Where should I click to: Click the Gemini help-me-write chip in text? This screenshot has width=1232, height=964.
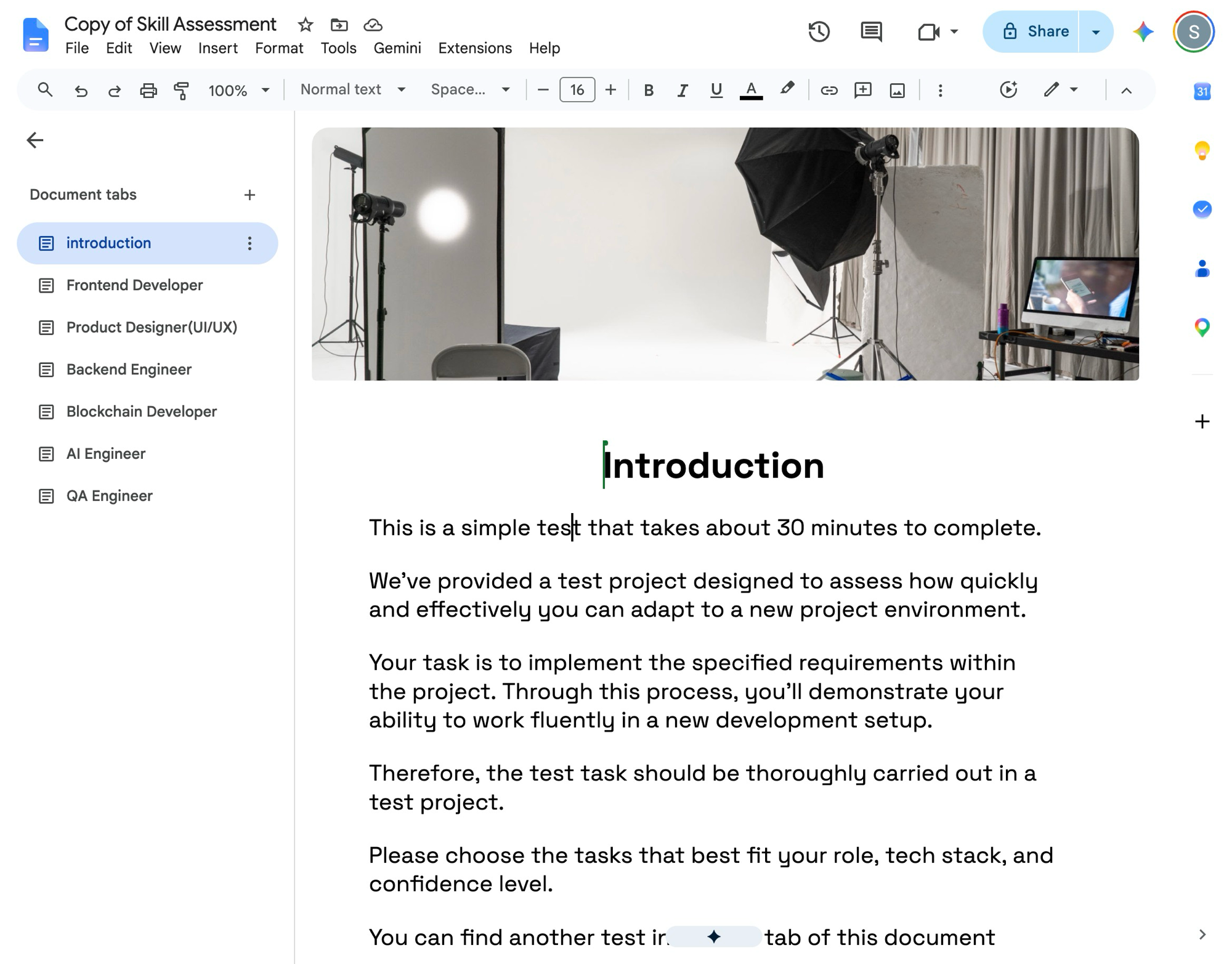pos(714,937)
